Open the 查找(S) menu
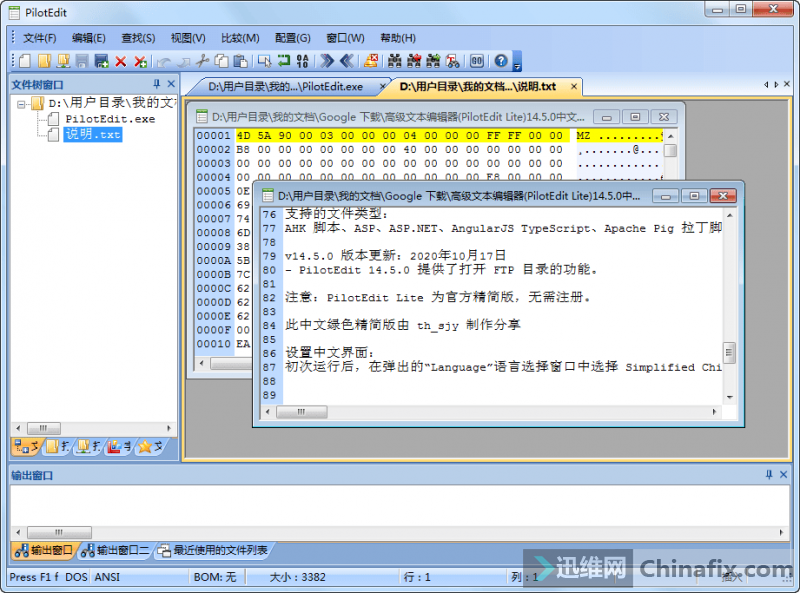The width and height of the screenshot is (800, 593). pos(138,38)
